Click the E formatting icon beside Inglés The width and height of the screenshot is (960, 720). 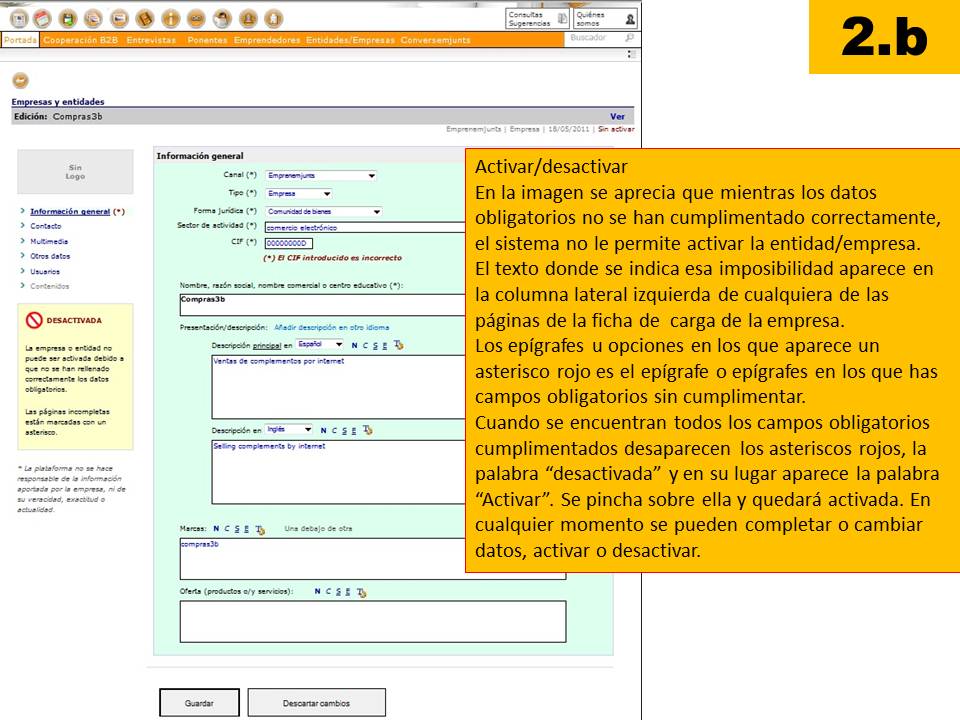tap(354, 429)
